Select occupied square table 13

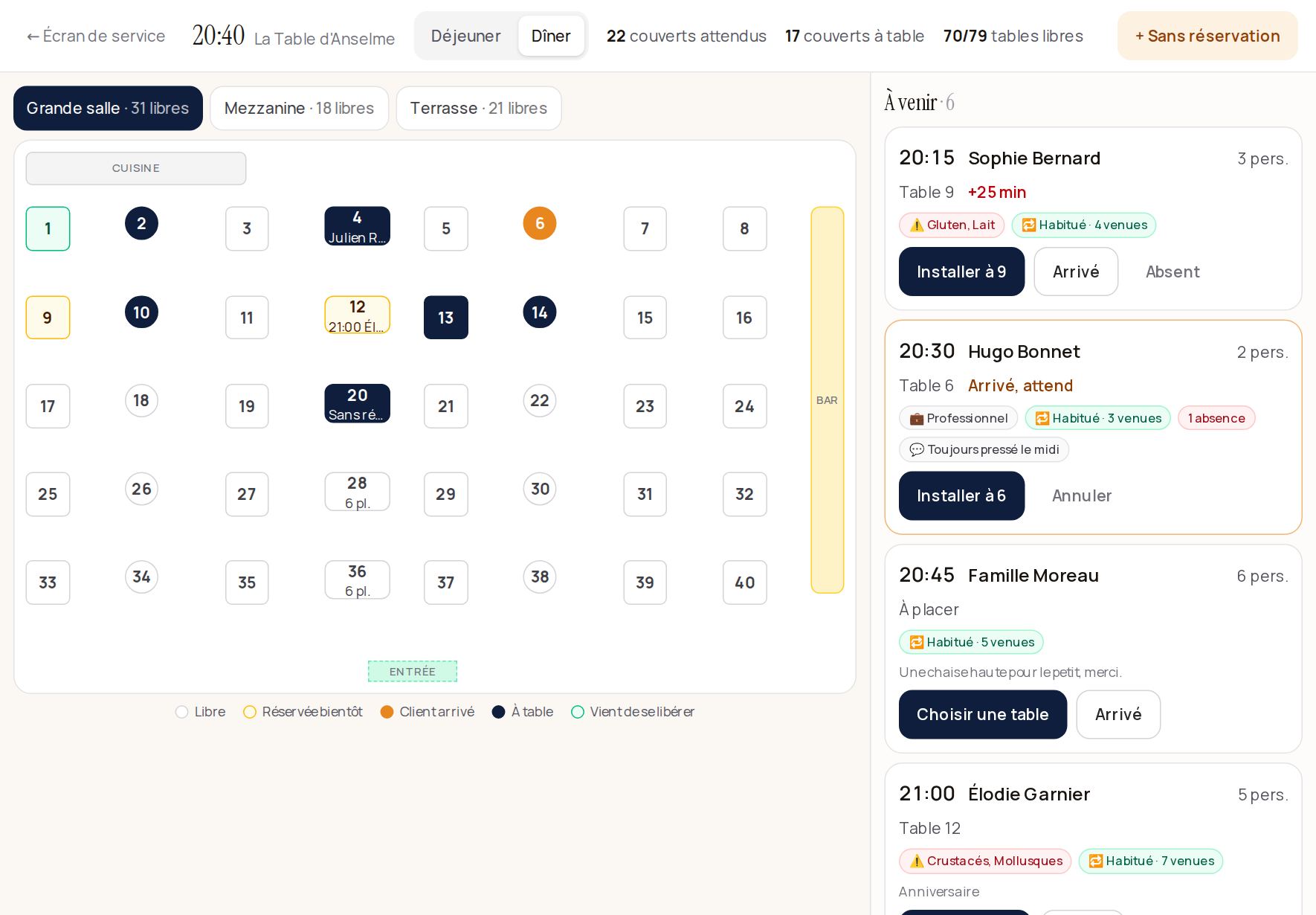pos(446,318)
